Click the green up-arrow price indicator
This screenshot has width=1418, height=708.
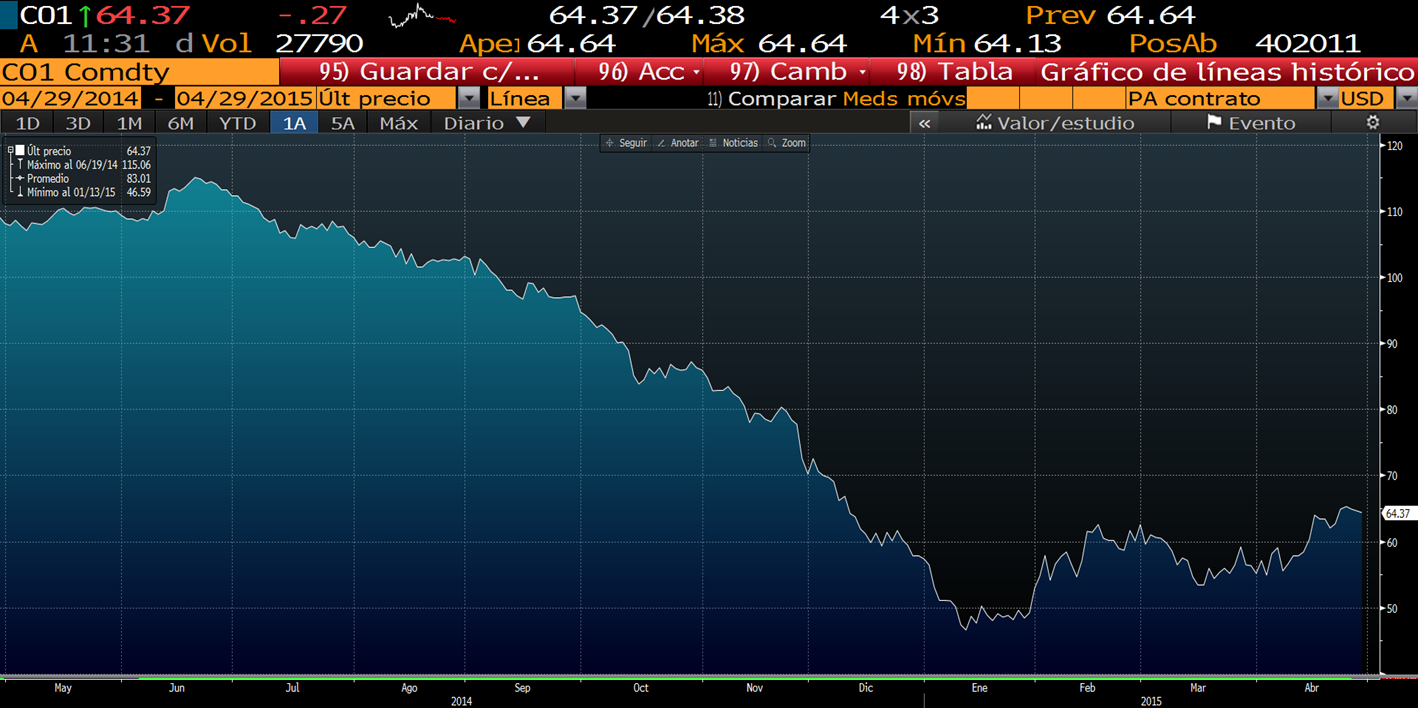point(85,16)
